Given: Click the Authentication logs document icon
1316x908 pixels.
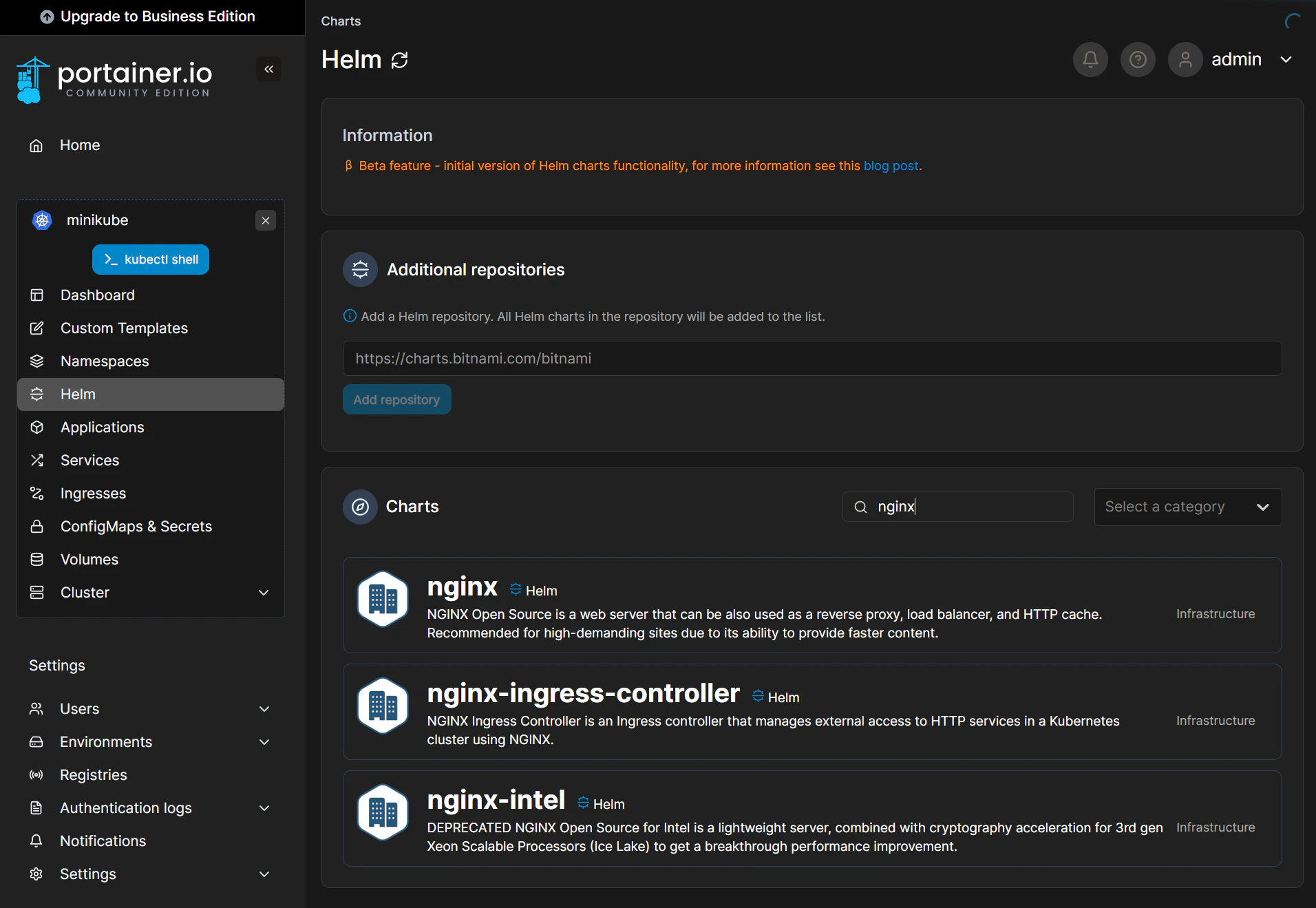Looking at the screenshot, I should click(x=36, y=808).
